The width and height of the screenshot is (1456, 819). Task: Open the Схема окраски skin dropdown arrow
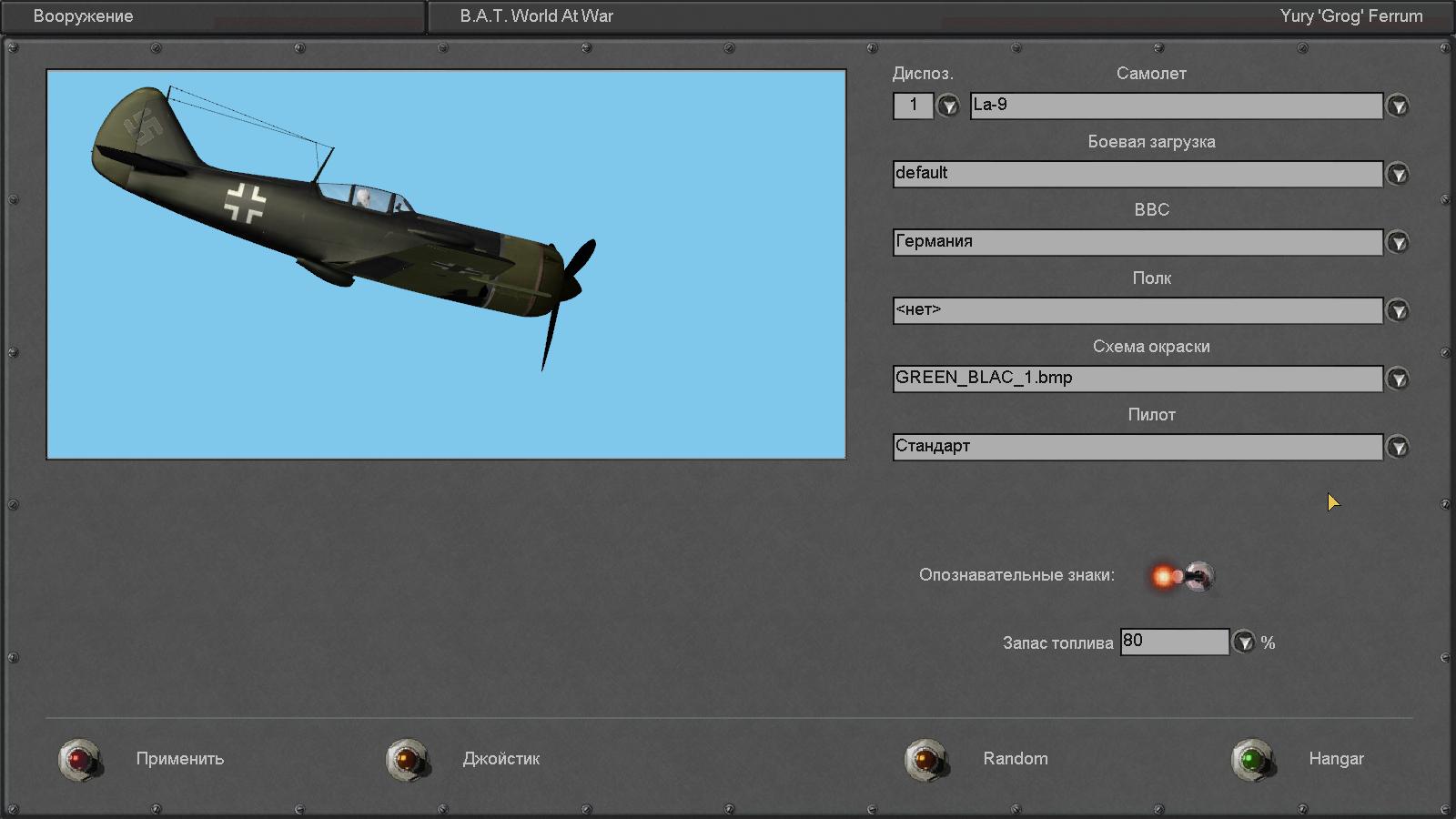tap(1398, 379)
